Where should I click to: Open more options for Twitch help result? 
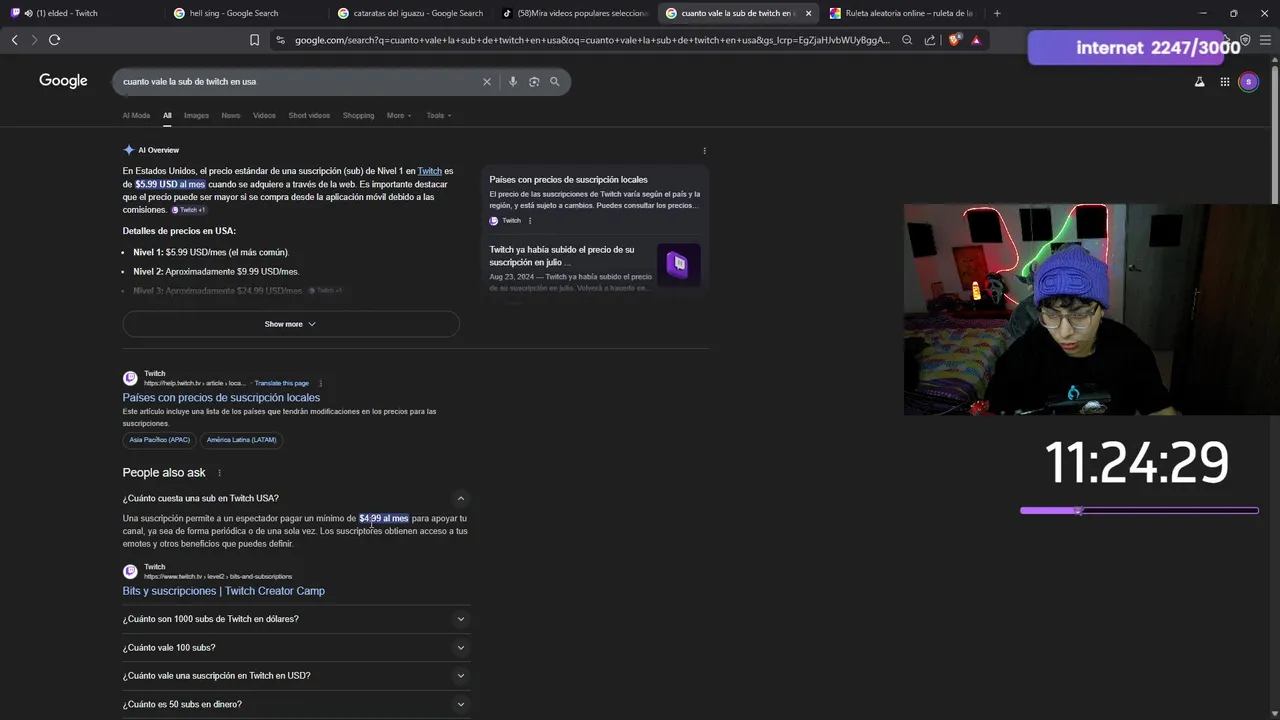click(320, 383)
